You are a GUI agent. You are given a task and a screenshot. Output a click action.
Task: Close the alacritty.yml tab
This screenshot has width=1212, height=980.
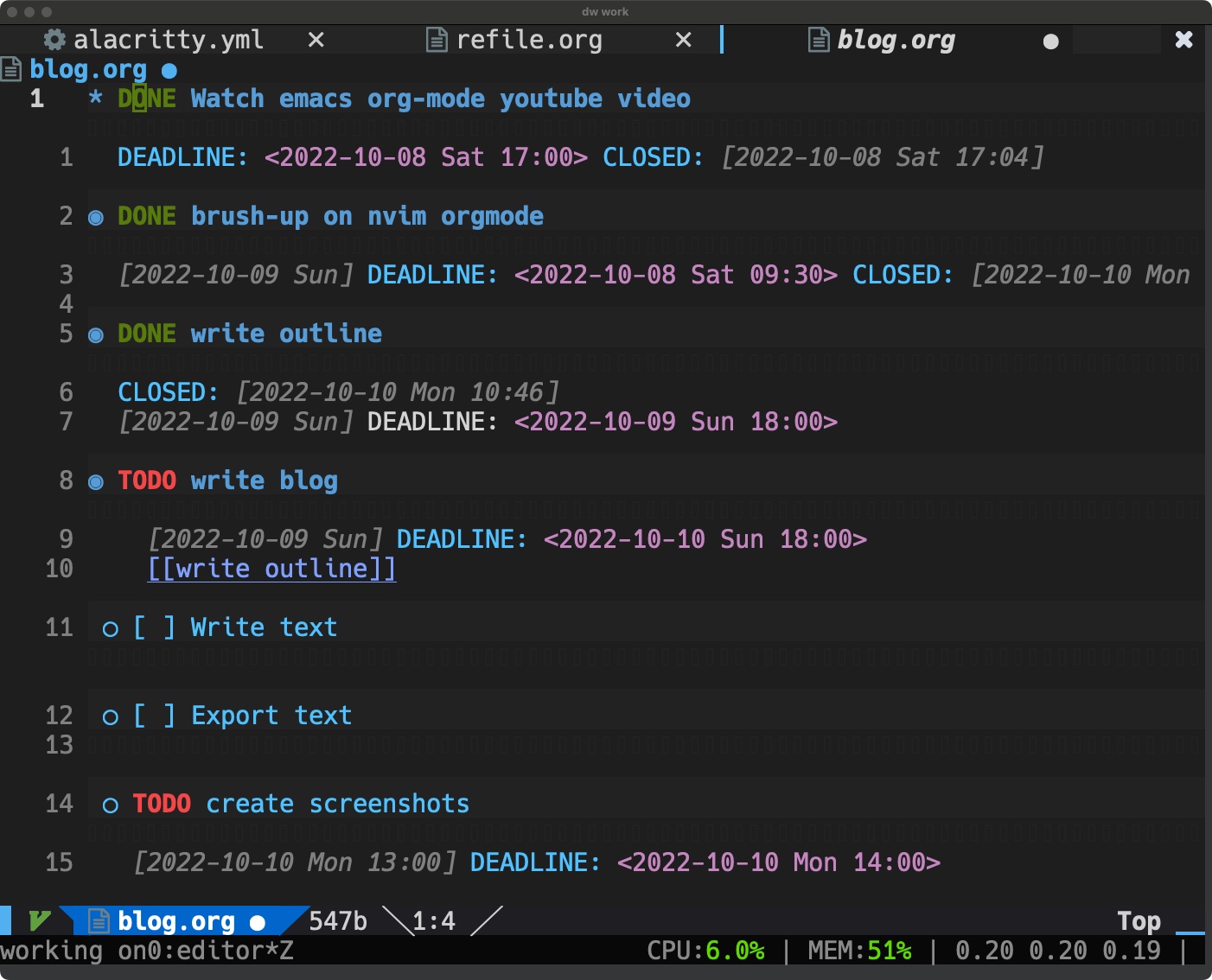click(x=316, y=40)
